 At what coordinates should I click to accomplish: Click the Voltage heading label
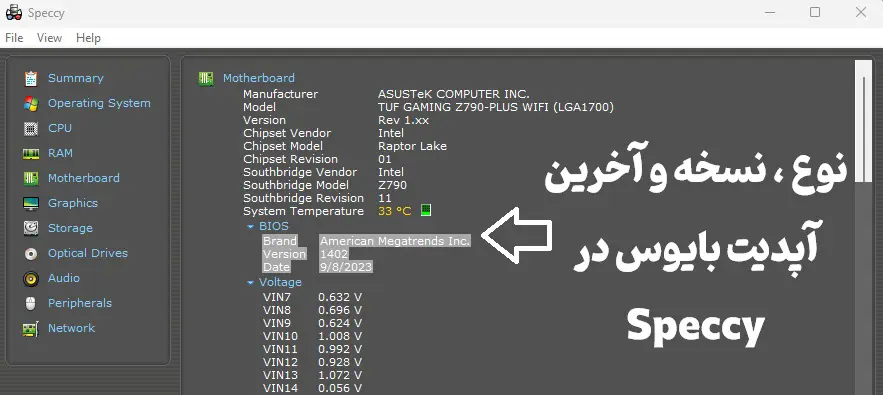[280, 282]
